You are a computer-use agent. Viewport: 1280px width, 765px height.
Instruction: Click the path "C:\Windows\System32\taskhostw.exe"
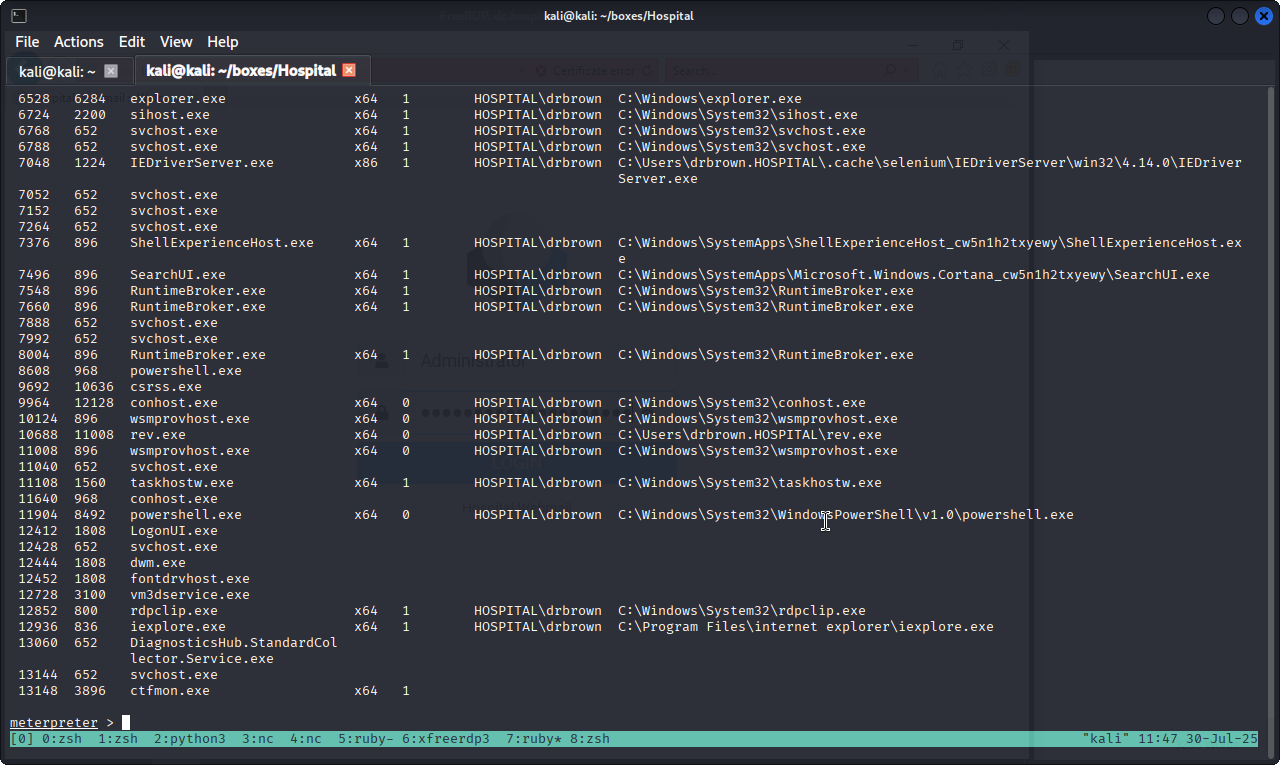click(750, 483)
